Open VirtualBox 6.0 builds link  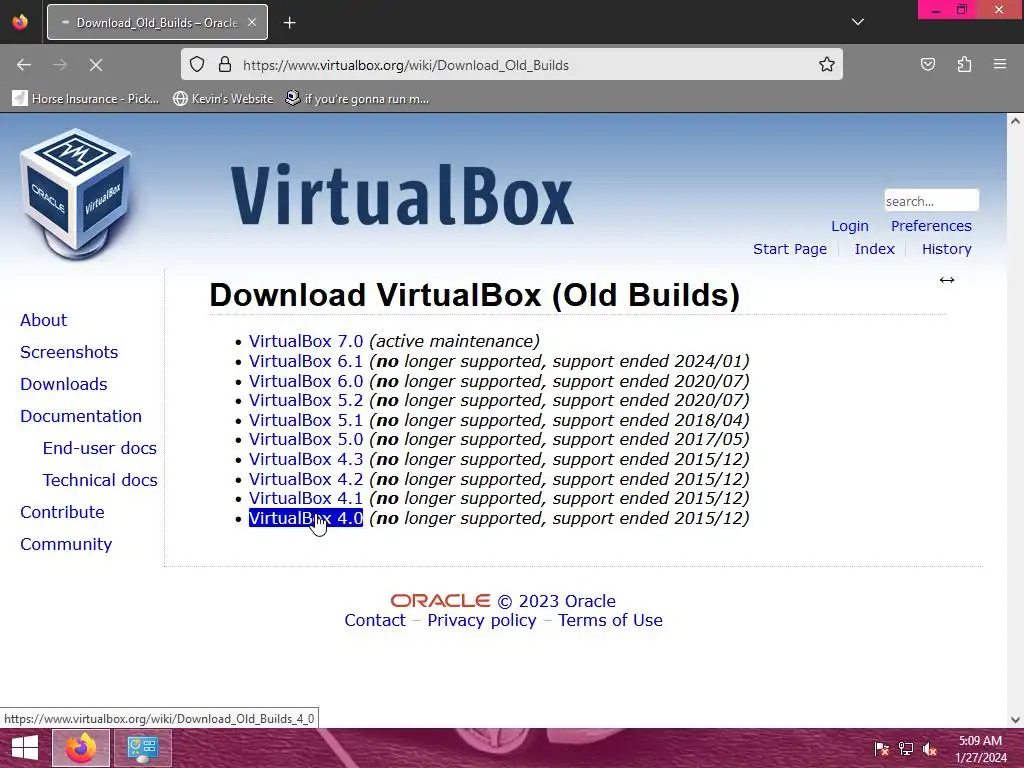pos(306,381)
